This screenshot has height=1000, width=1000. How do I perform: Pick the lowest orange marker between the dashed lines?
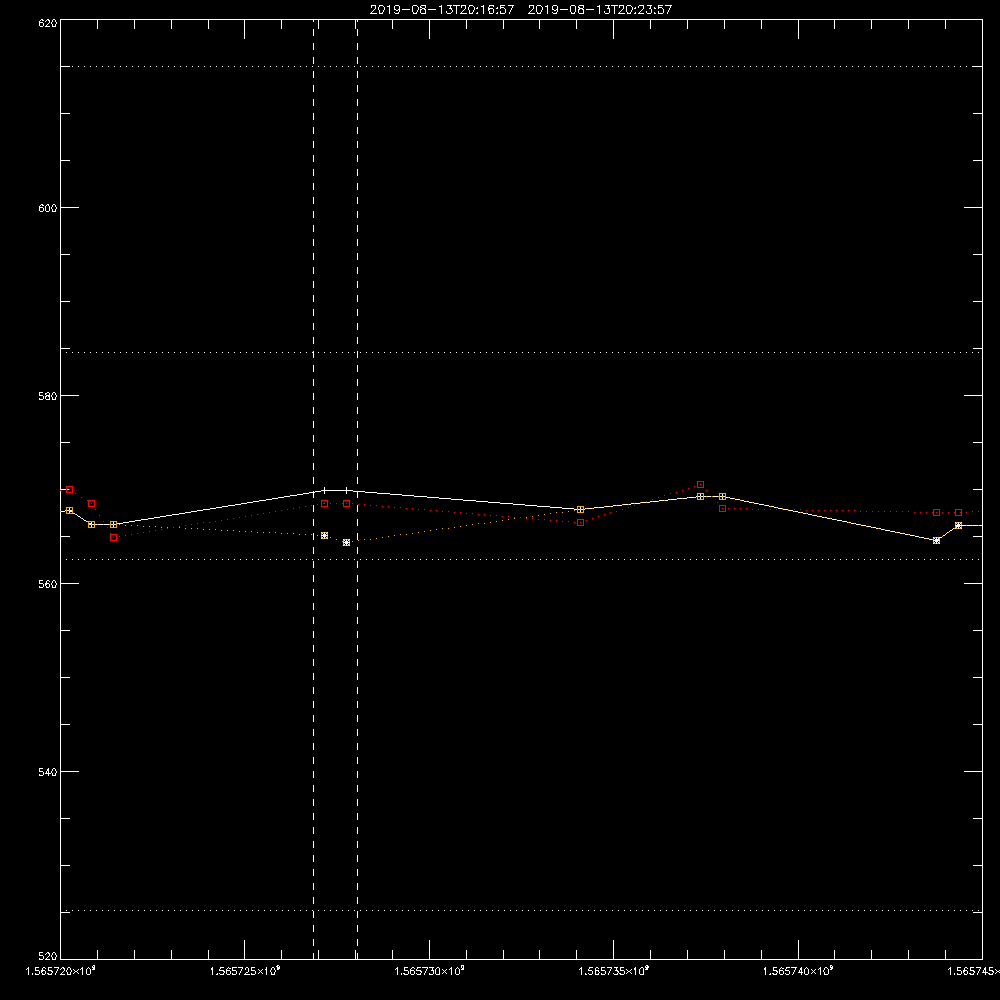point(346,543)
